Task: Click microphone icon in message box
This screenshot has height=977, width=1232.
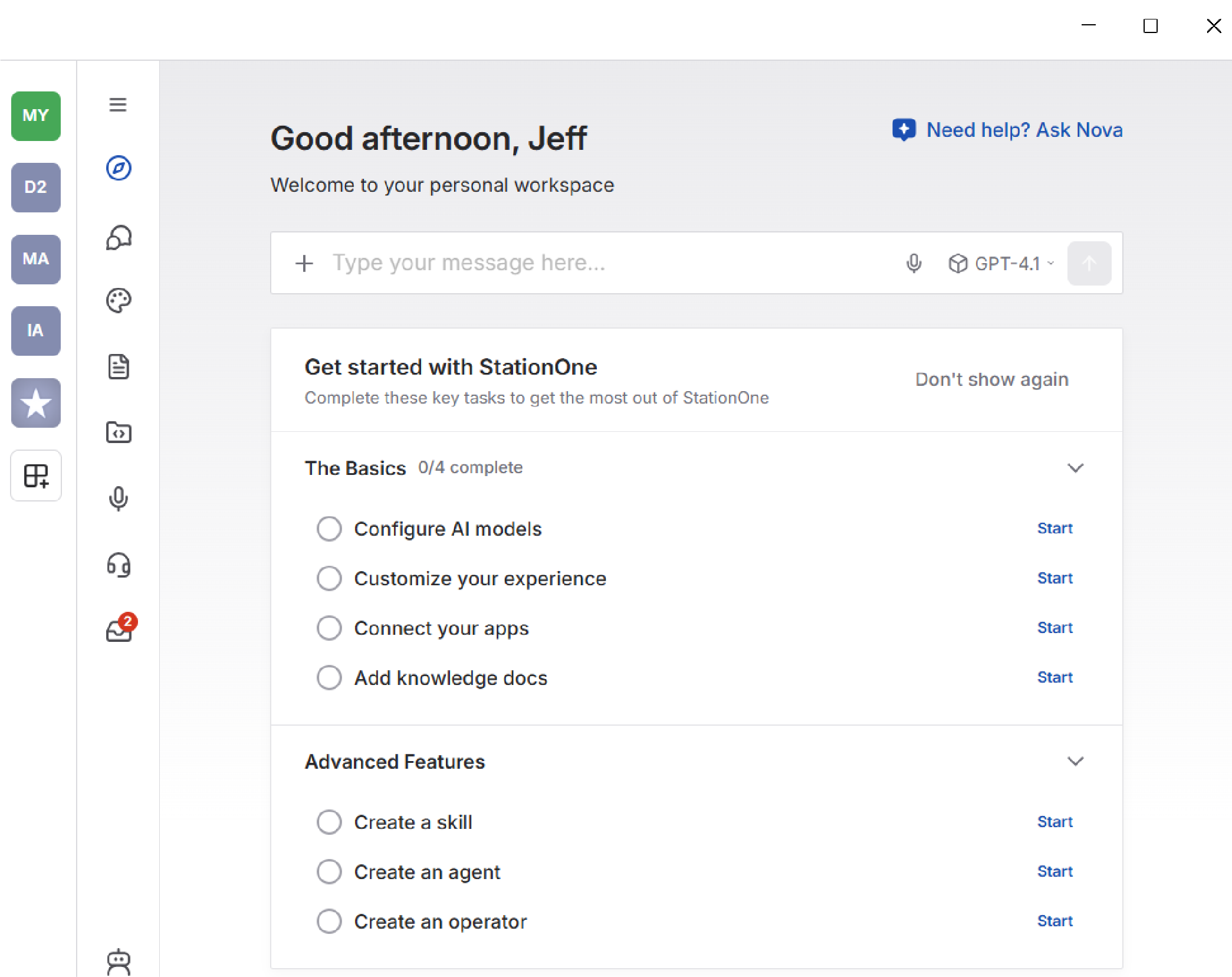Action: [914, 263]
